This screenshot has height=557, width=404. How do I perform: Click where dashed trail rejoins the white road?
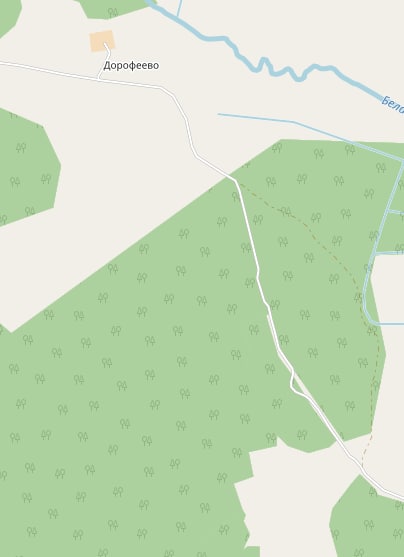pyautogui.click(x=362, y=468)
